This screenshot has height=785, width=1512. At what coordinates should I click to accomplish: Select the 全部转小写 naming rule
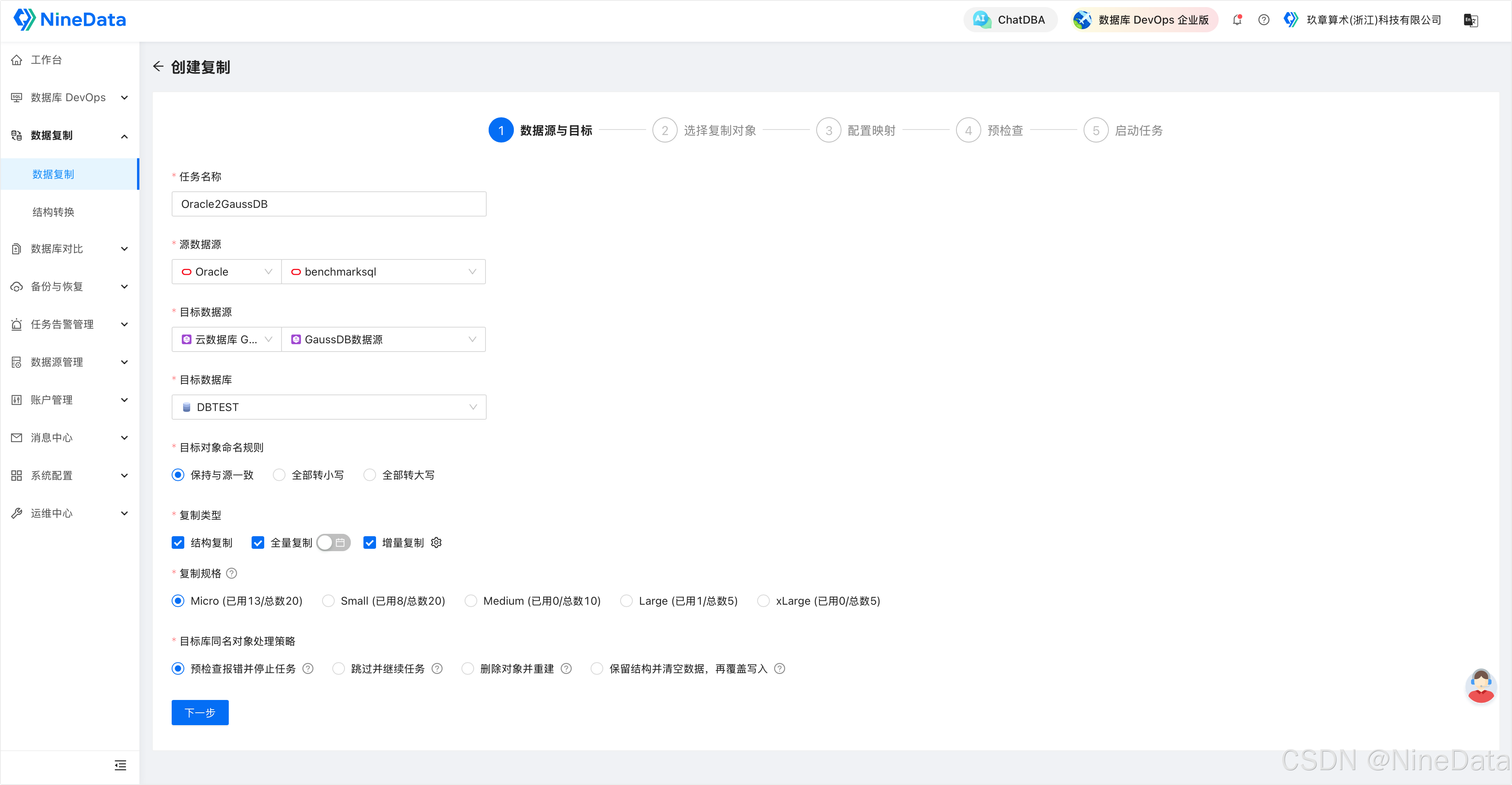click(x=280, y=475)
